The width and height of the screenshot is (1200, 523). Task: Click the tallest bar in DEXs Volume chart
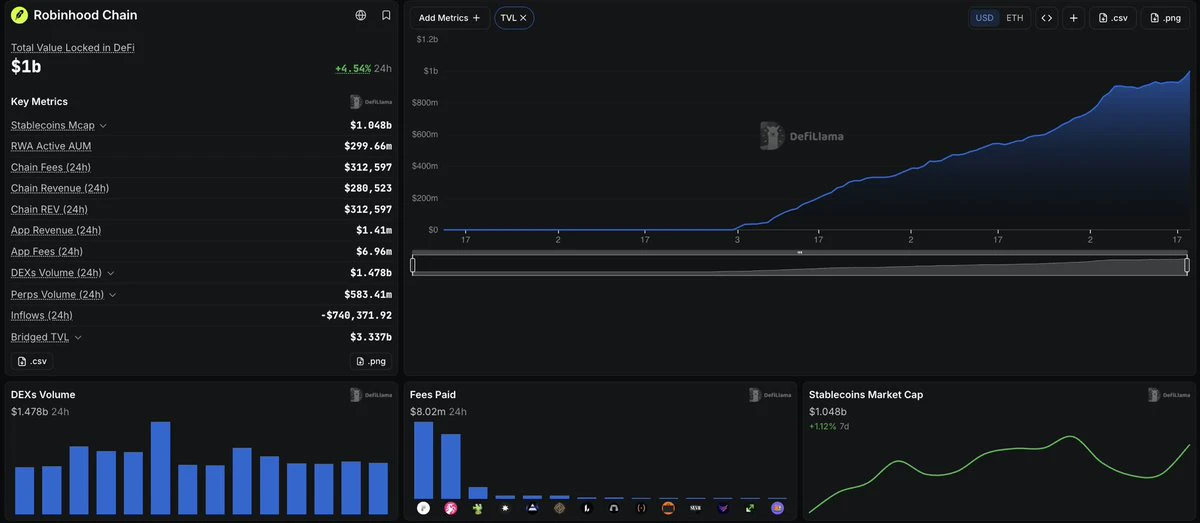point(160,468)
